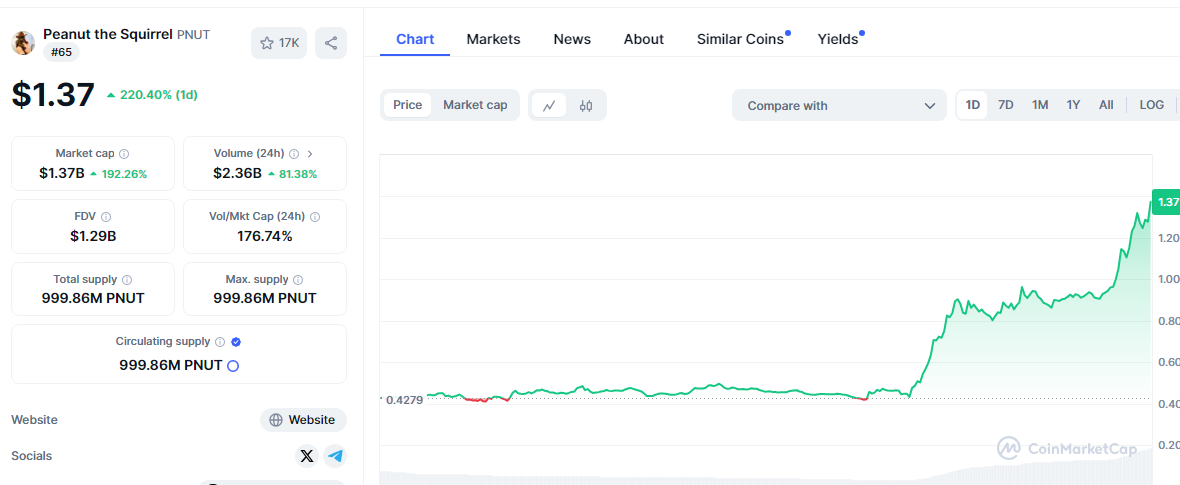Select the 1D time range
Viewport: 1180px width, 485px height.
click(972, 105)
